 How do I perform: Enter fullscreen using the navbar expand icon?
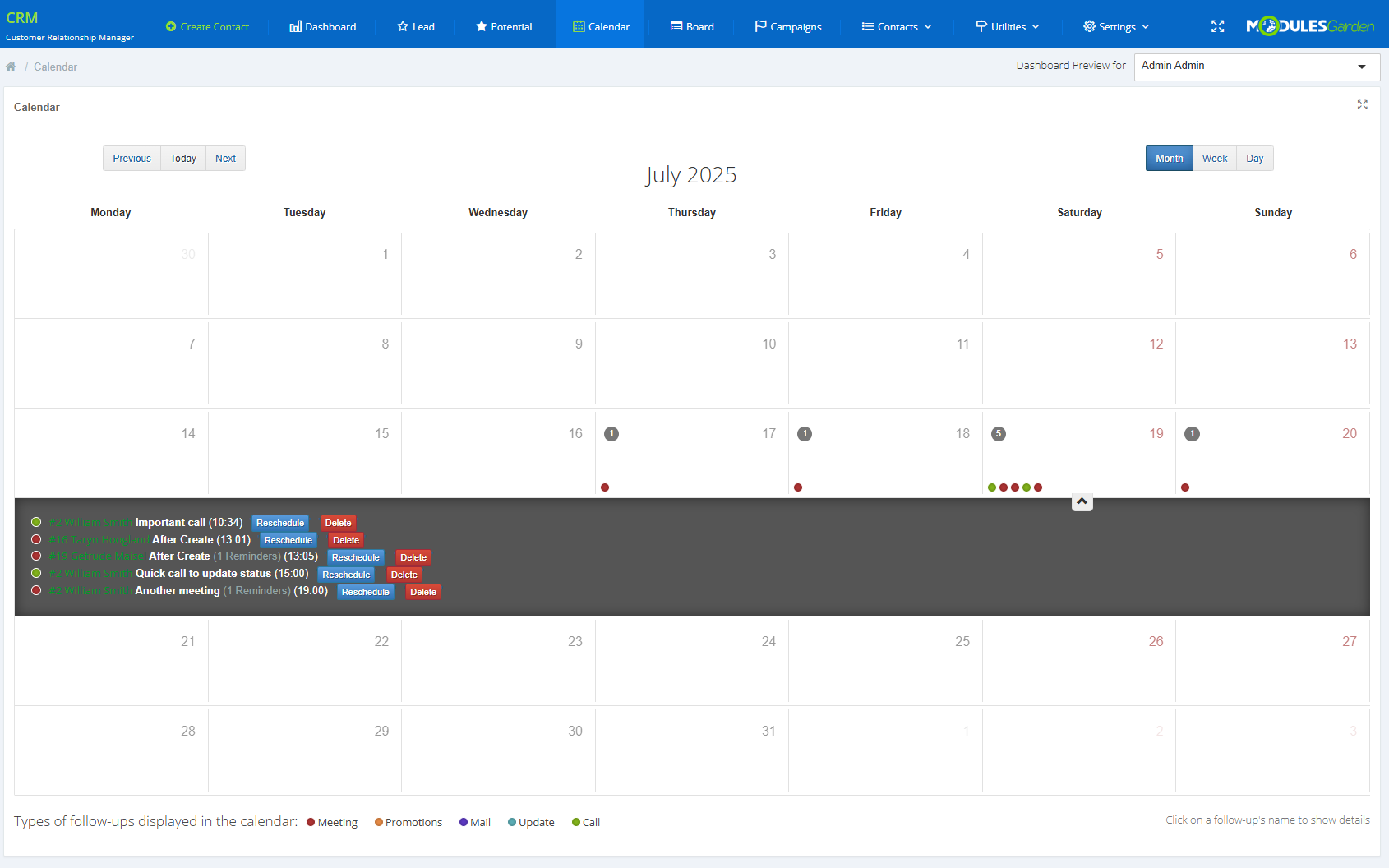pos(1218,26)
